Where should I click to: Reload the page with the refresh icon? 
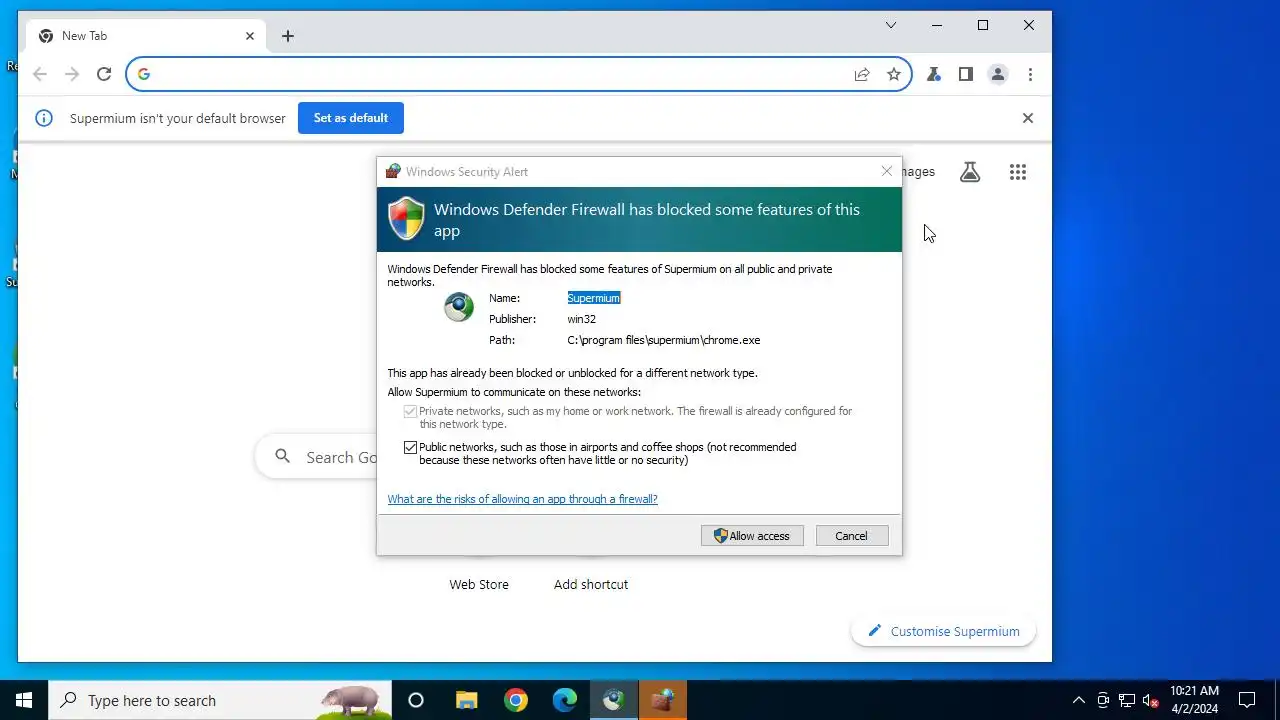point(104,74)
